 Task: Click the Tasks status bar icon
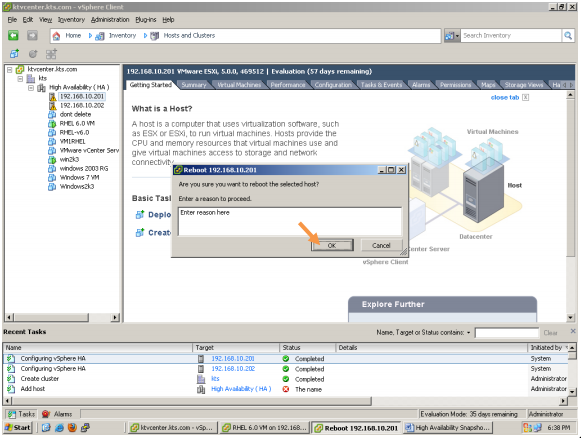(x=12, y=414)
